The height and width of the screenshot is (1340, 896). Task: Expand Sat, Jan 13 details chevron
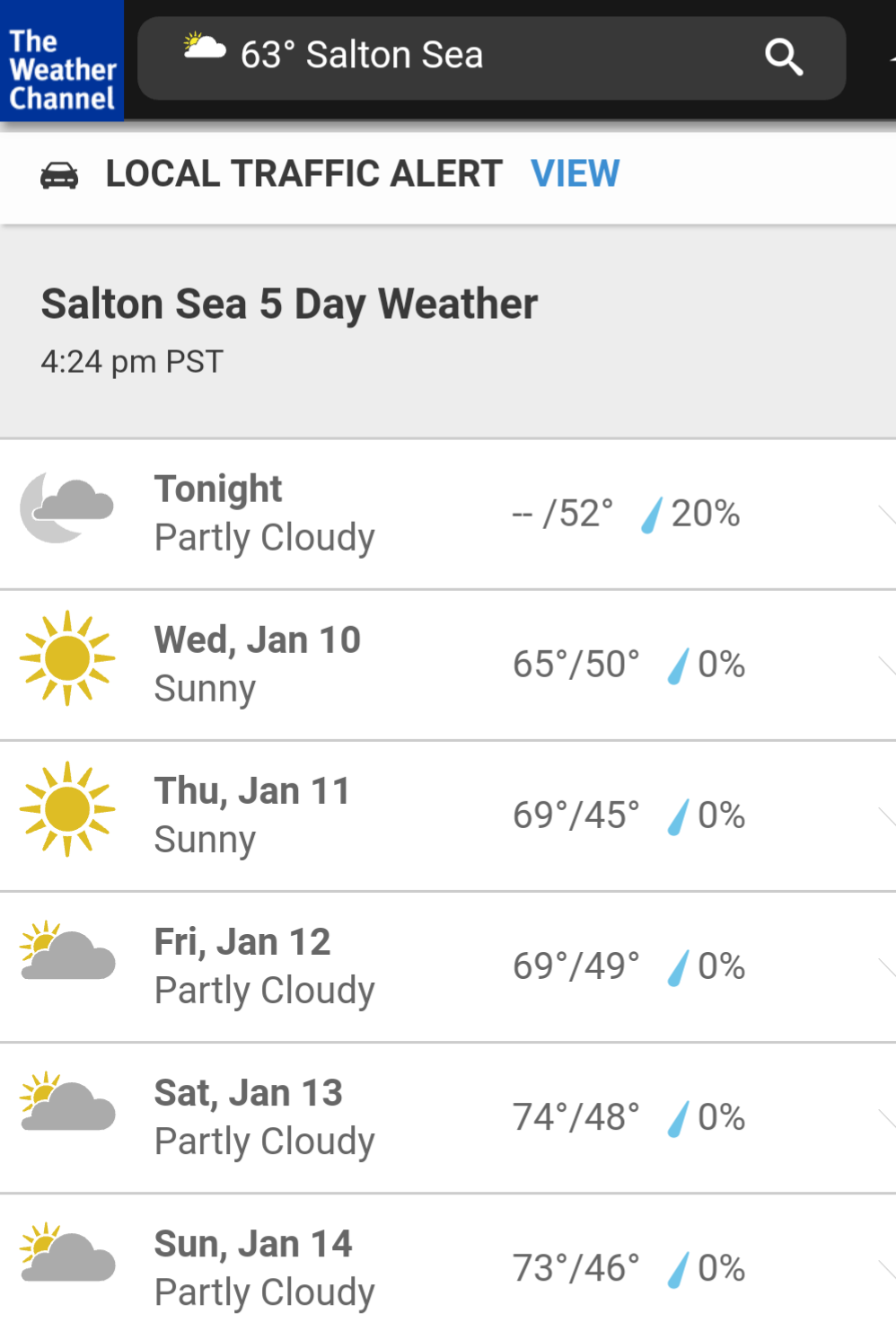[887, 1118]
